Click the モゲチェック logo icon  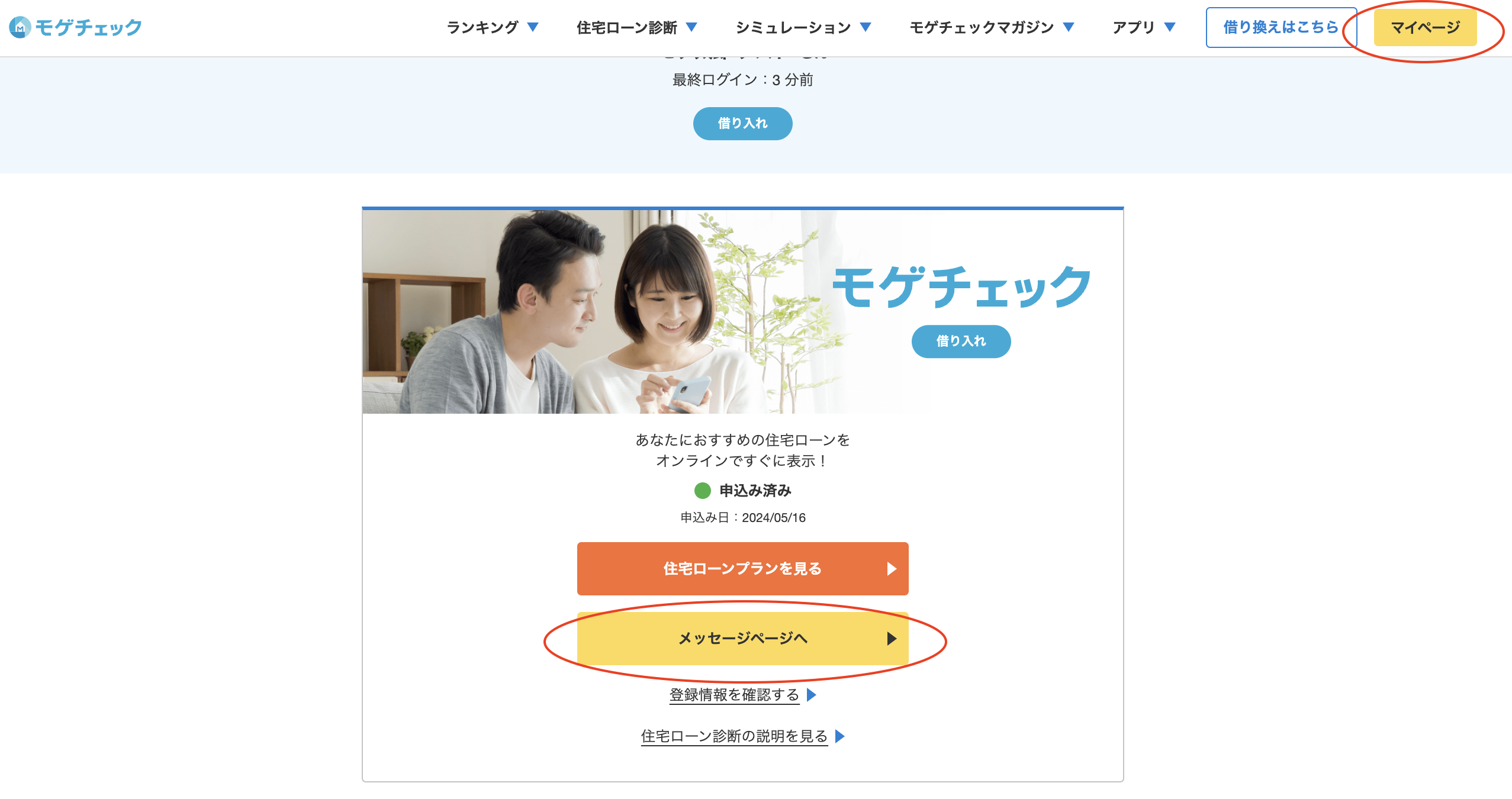point(19,27)
